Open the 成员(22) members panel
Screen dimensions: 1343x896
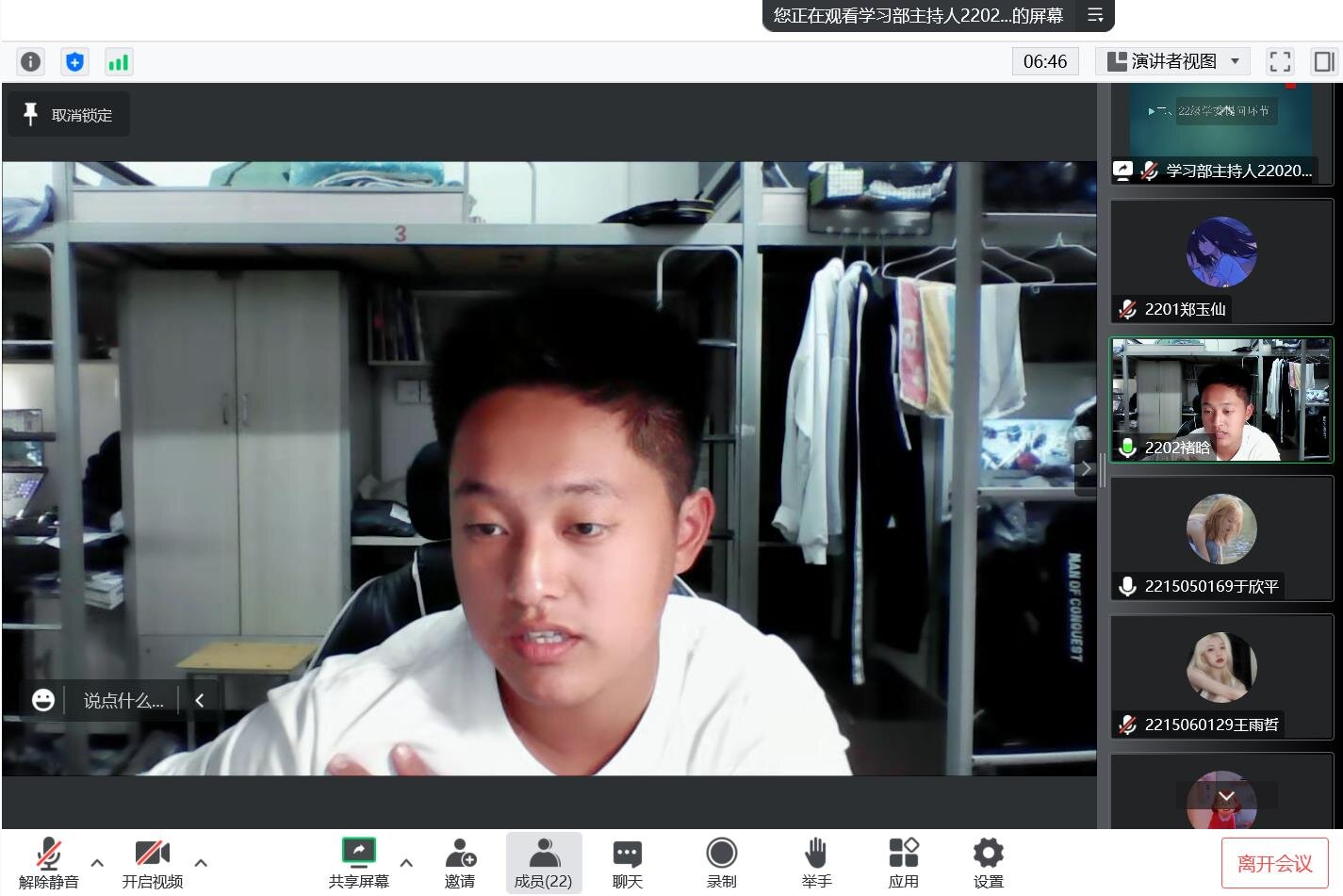(x=543, y=863)
